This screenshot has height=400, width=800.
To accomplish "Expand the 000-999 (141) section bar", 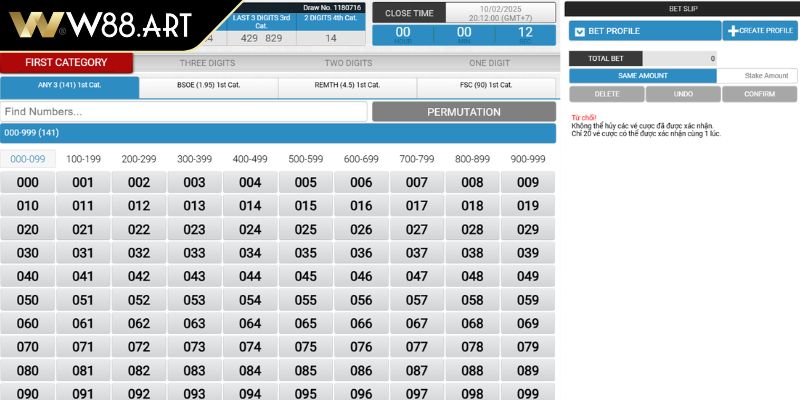I will 278,133.
